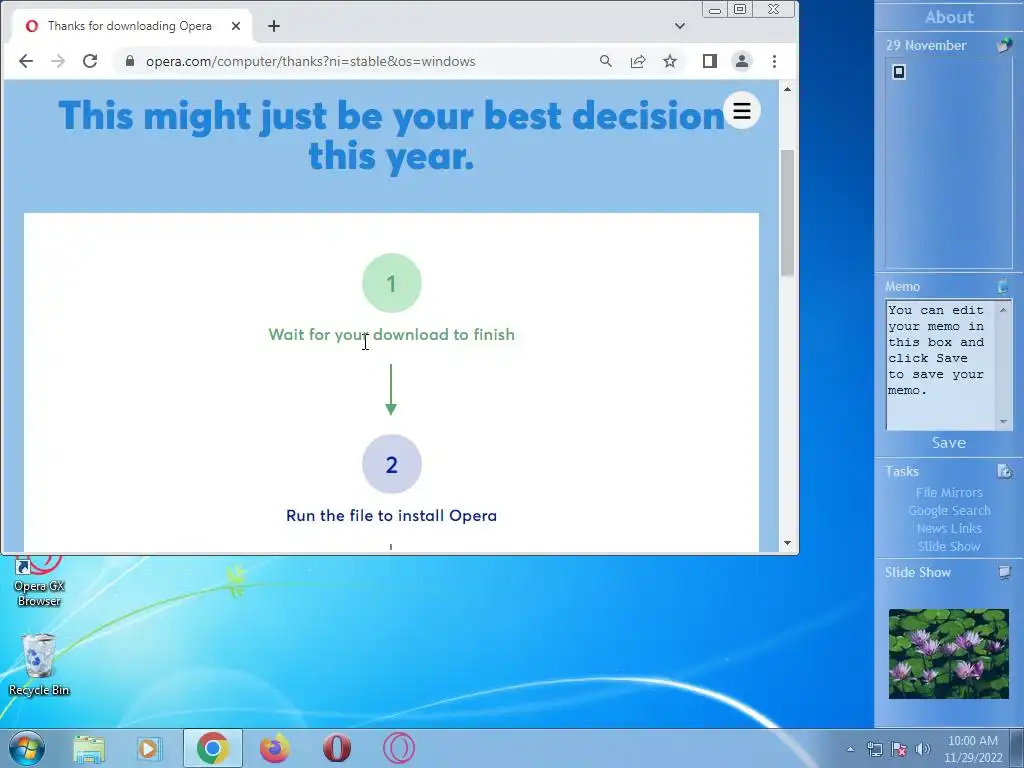Viewport: 1024px width, 768px height.
Task: Click the Show desktop button
Action: coord(1017,749)
